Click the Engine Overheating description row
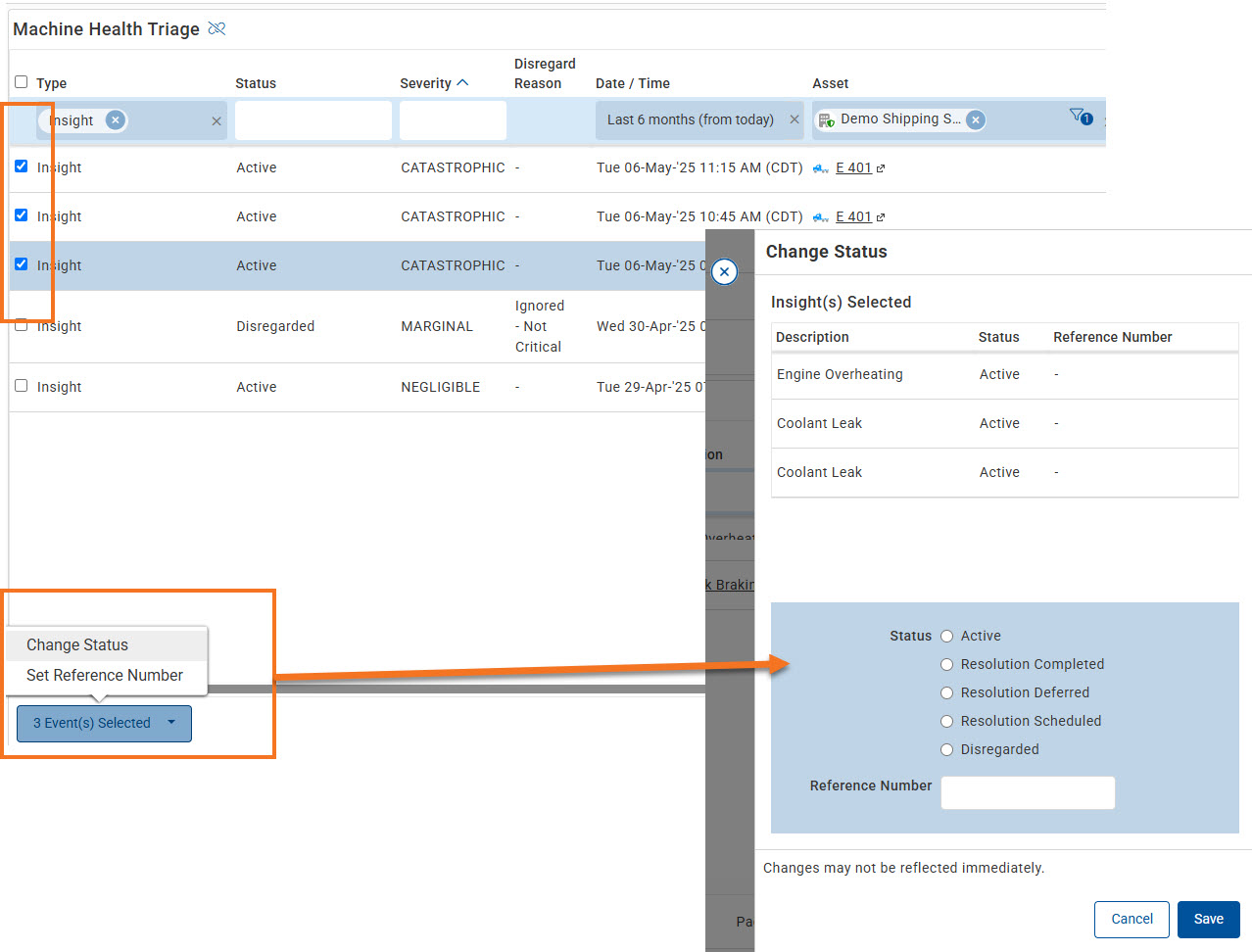 pos(1005,374)
